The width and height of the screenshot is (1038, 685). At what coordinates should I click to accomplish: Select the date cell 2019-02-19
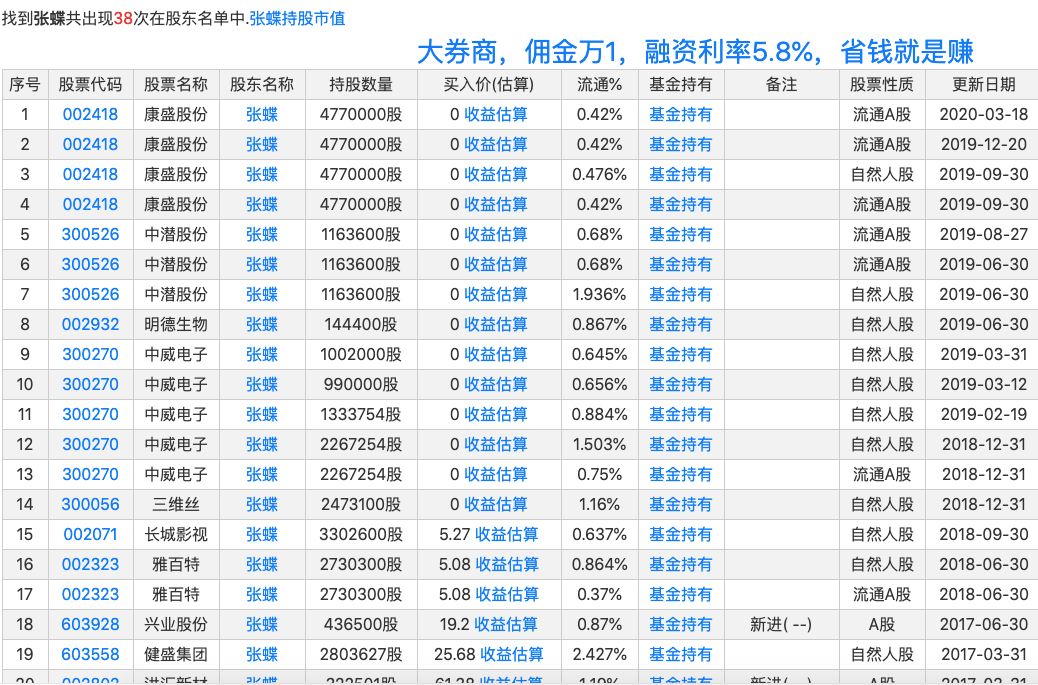tap(983, 414)
